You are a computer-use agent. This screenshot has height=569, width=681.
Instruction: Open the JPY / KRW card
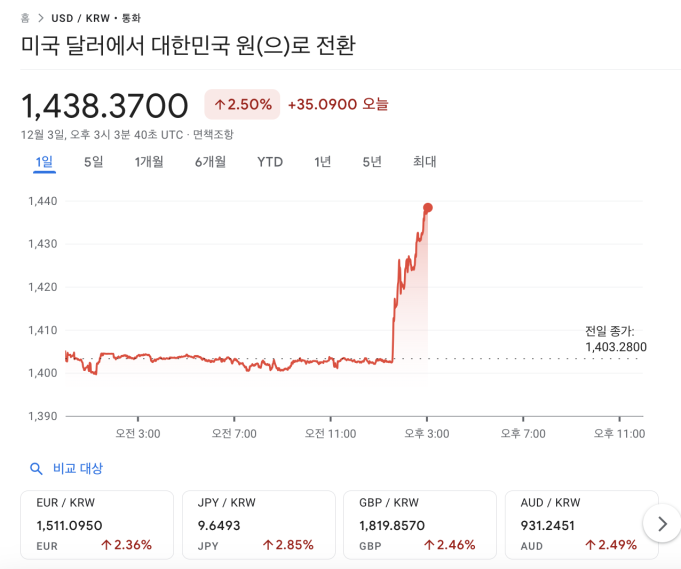click(259, 524)
